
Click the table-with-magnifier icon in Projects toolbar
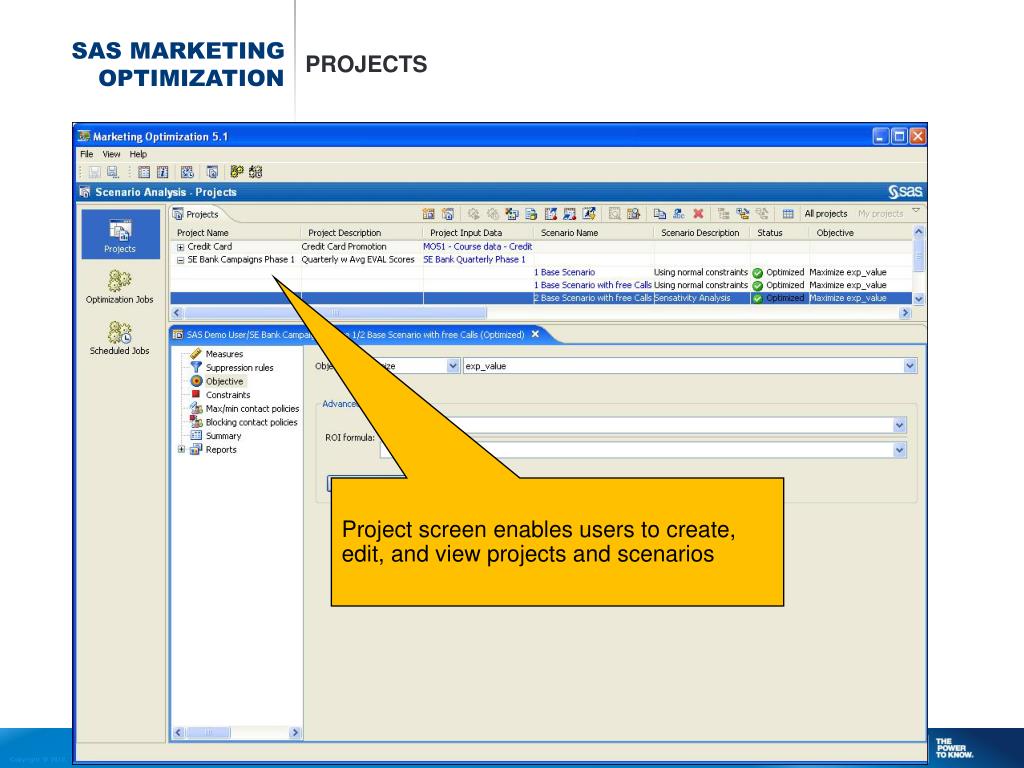(x=633, y=214)
